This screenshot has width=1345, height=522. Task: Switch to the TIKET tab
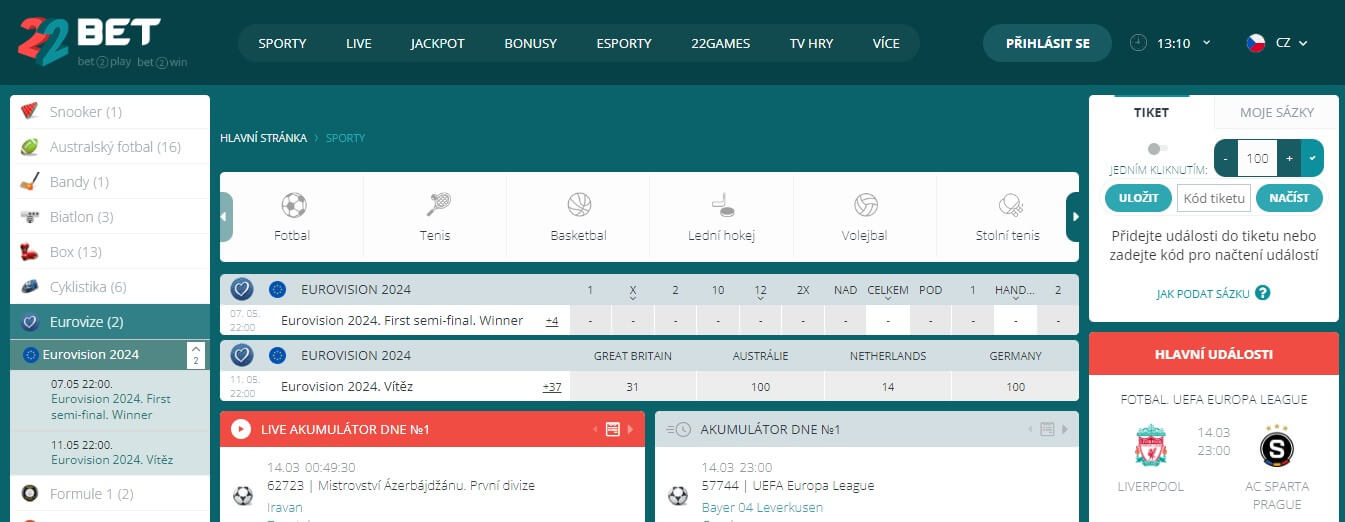[x=1151, y=112]
